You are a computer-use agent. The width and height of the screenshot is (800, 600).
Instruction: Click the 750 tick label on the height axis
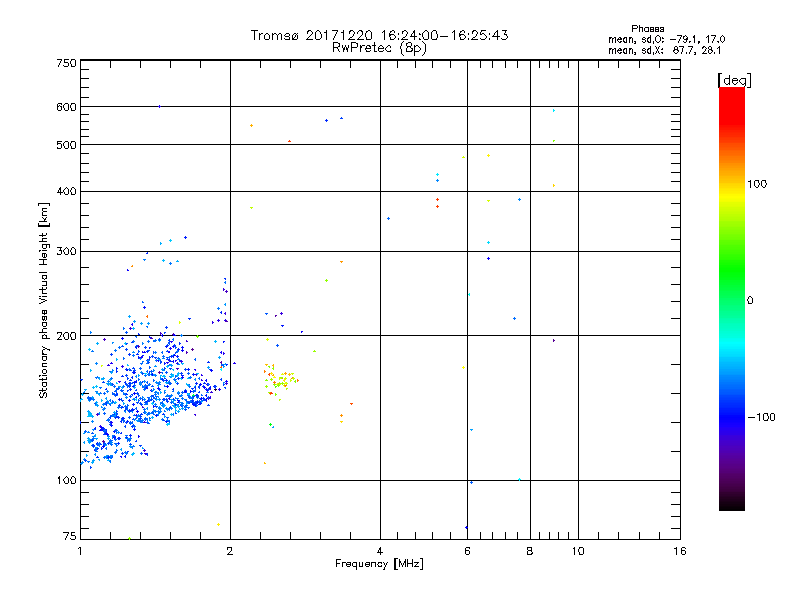click(x=66, y=63)
